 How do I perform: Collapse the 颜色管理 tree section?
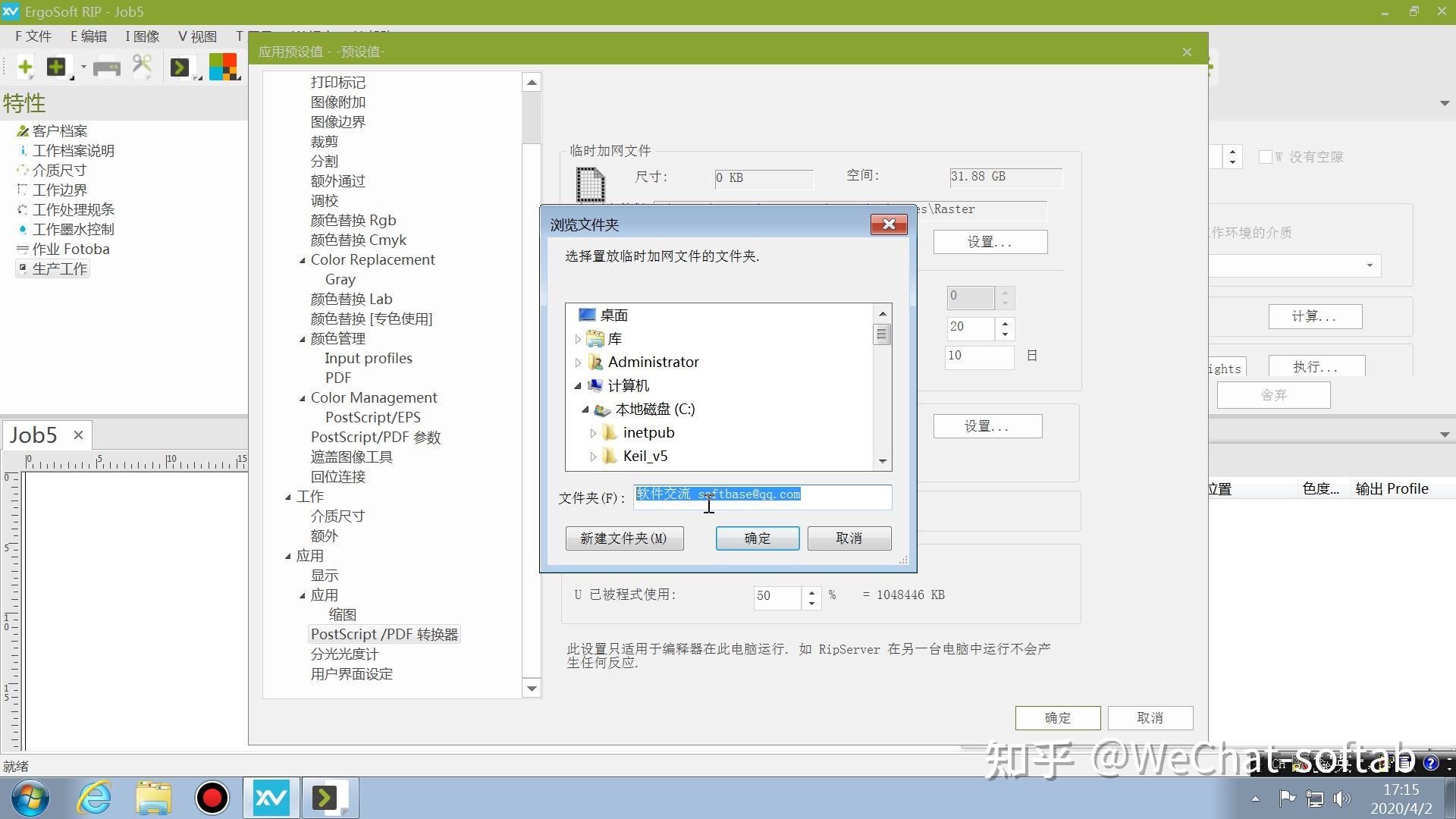tap(302, 339)
